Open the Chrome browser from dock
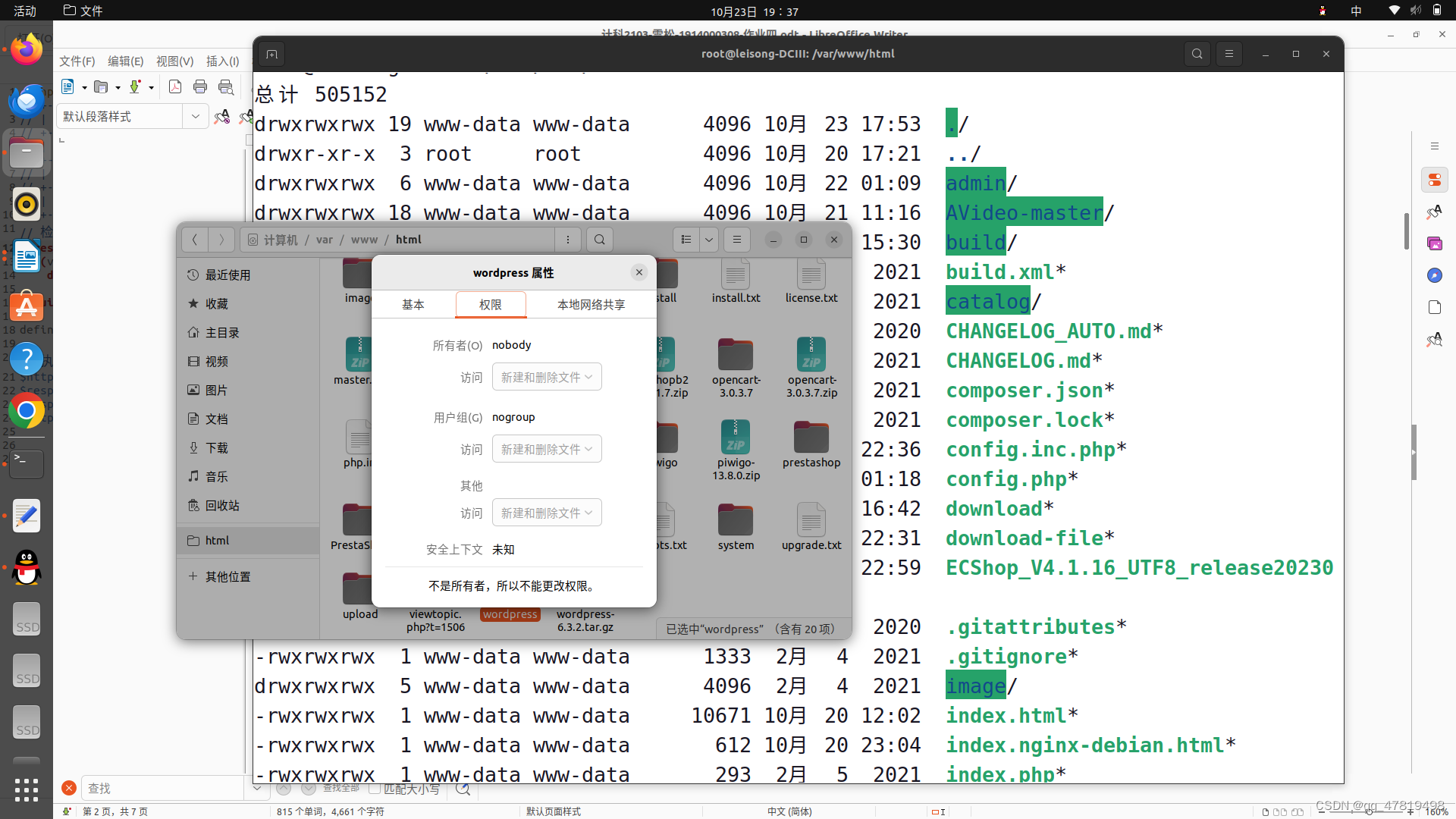The image size is (1456, 819). [27, 411]
